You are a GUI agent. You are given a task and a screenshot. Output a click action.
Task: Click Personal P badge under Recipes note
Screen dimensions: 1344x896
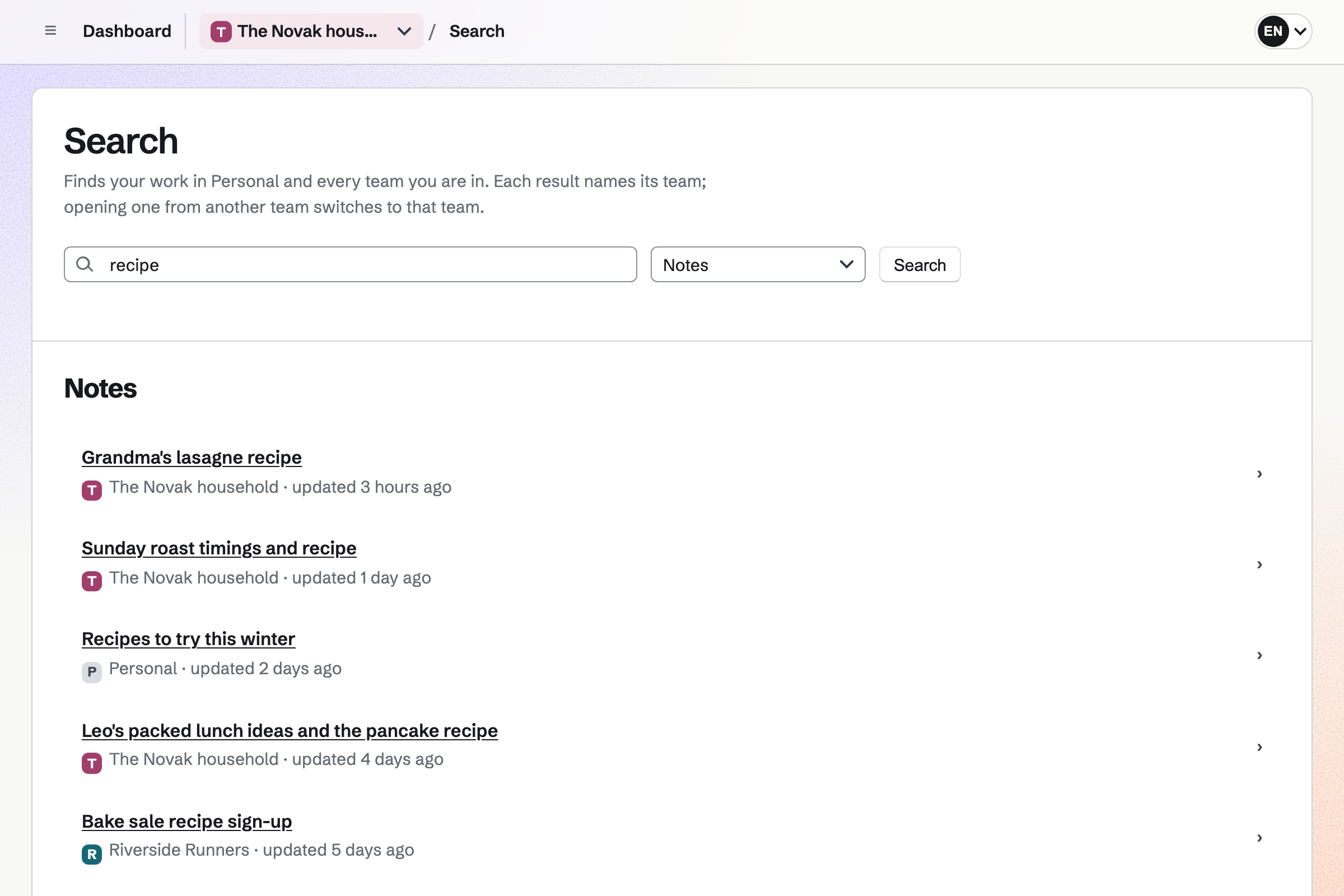click(91, 672)
